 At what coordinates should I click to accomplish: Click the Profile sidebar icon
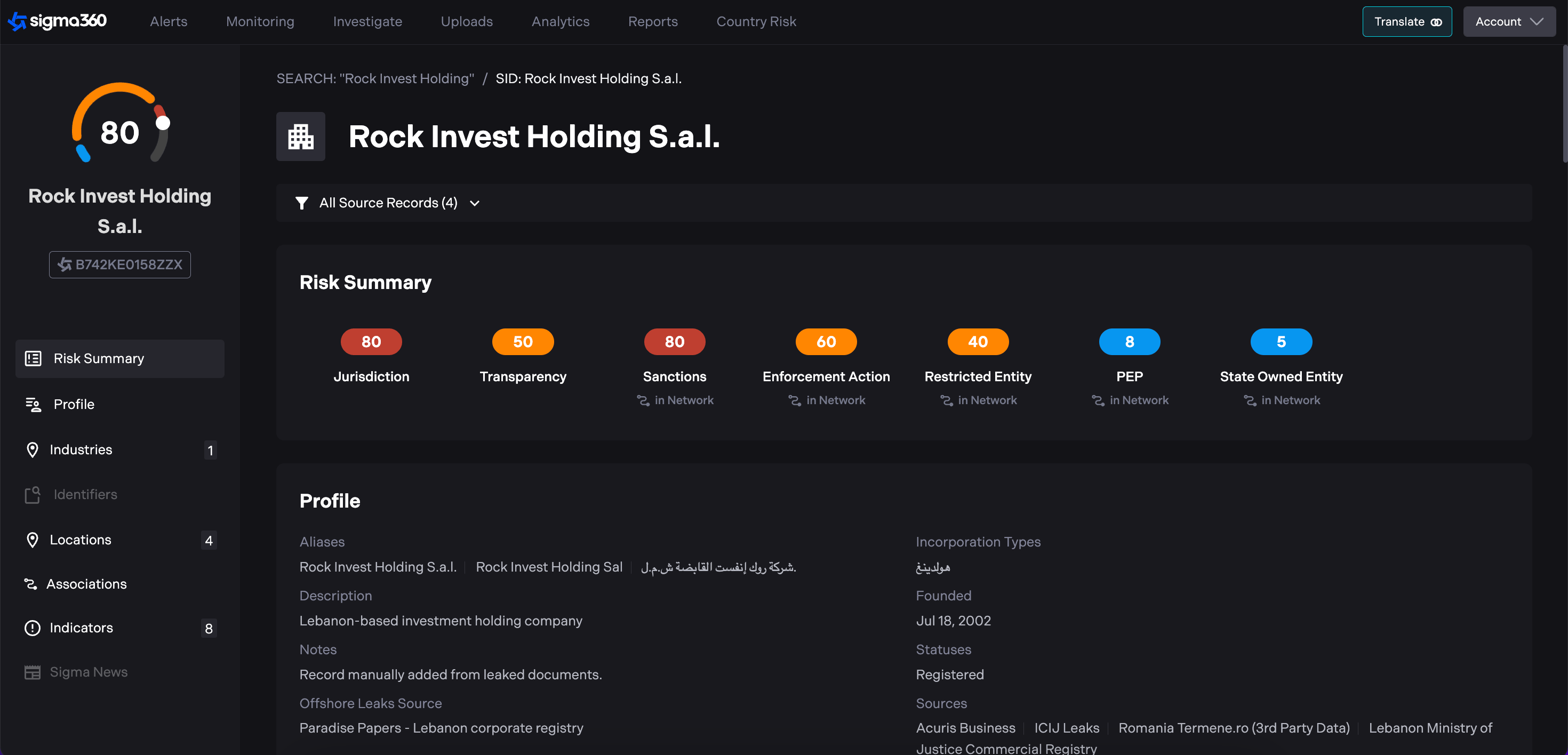pyautogui.click(x=33, y=404)
